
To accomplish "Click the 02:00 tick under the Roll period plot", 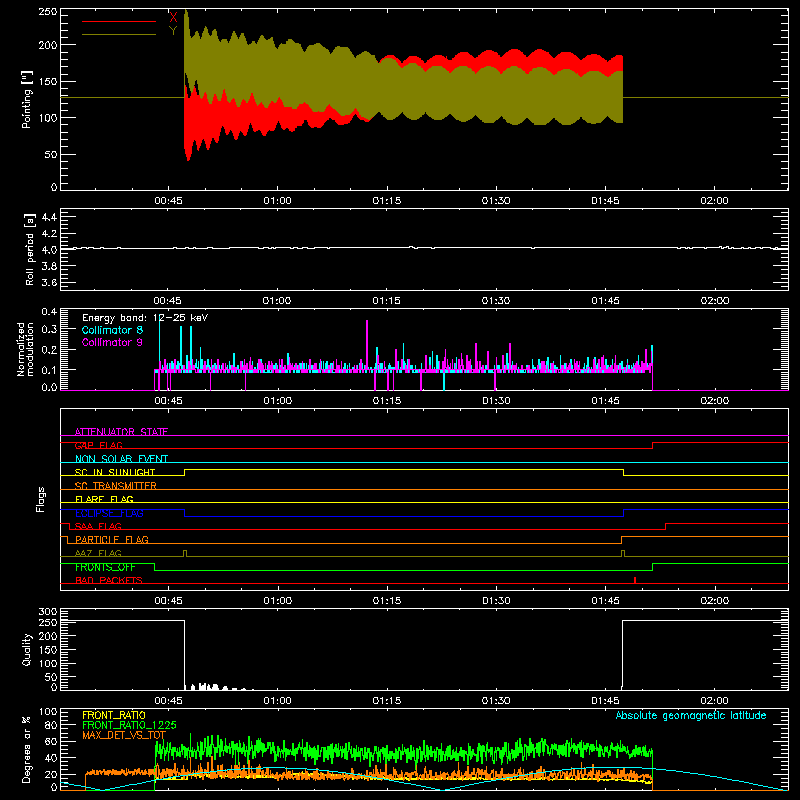I will tap(714, 301).
